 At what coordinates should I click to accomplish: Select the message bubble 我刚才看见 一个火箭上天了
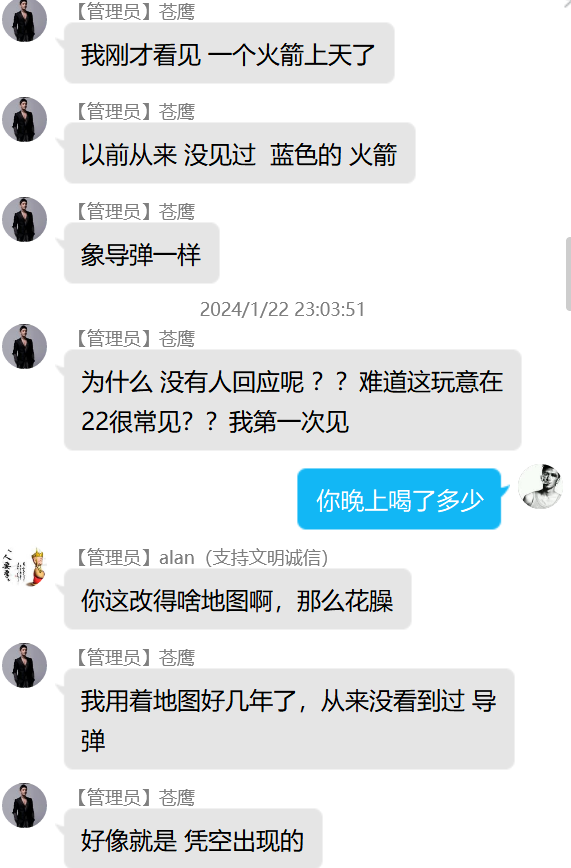coord(229,53)
